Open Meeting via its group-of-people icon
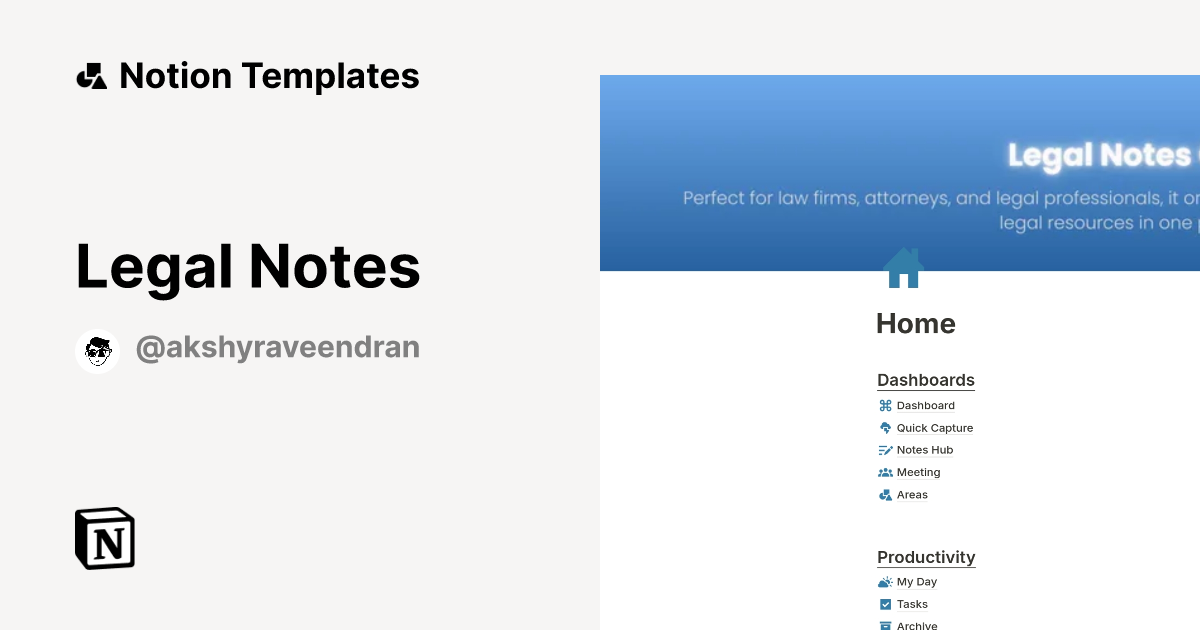The width and height of the screenshot is (1200, 630). (884, 472)
